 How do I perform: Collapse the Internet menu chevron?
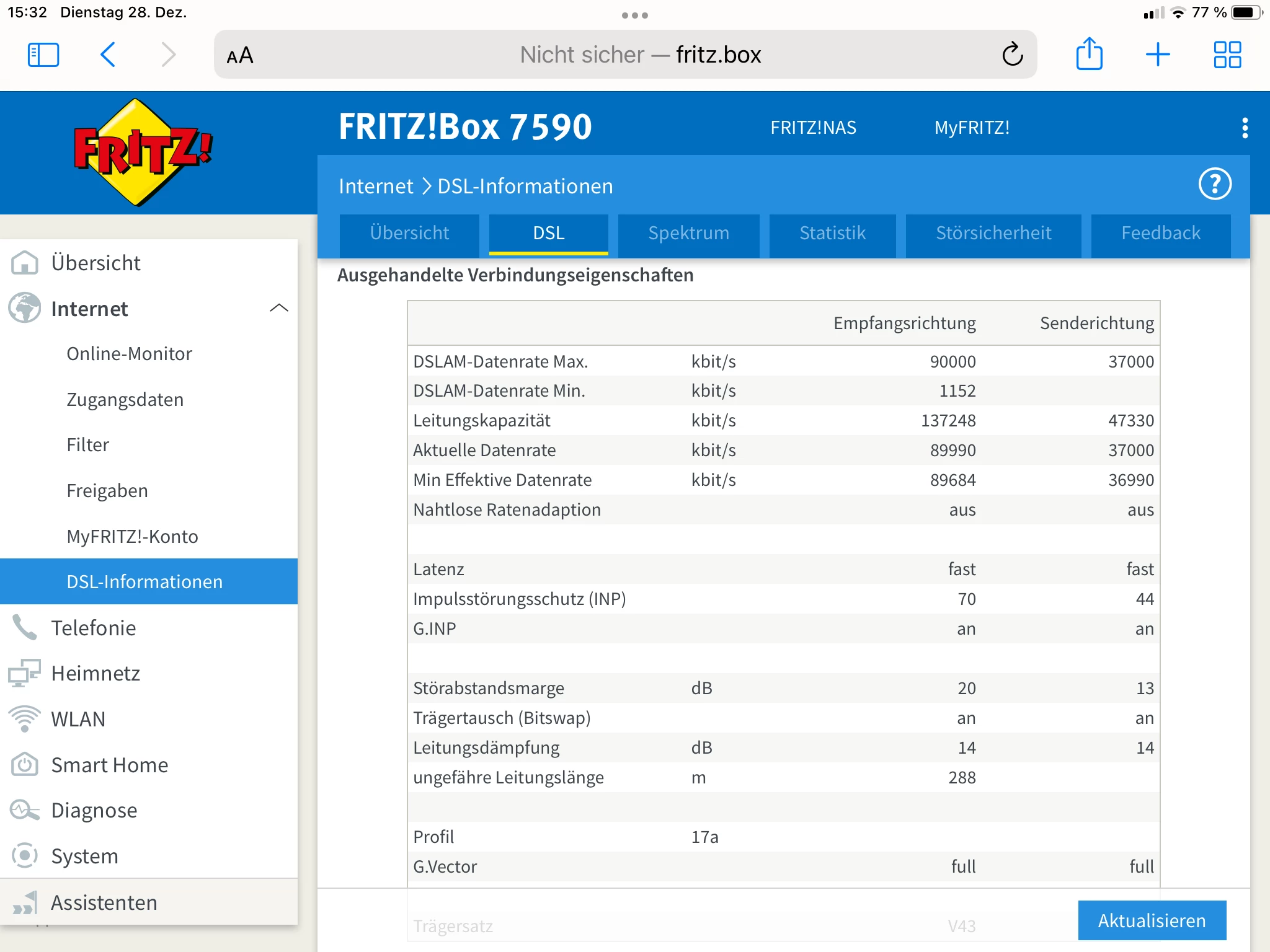tap(279, 308)
